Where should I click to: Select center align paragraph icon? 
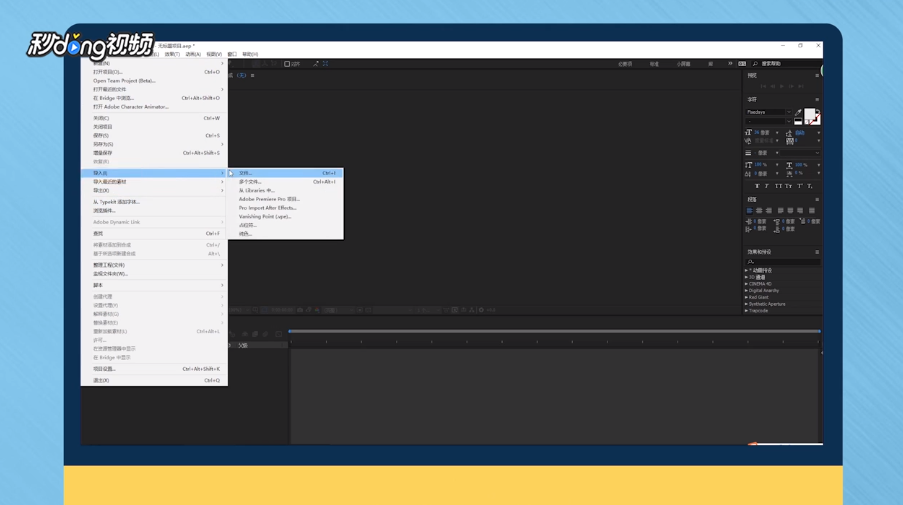pyautogui.click(x=759, y=211)
